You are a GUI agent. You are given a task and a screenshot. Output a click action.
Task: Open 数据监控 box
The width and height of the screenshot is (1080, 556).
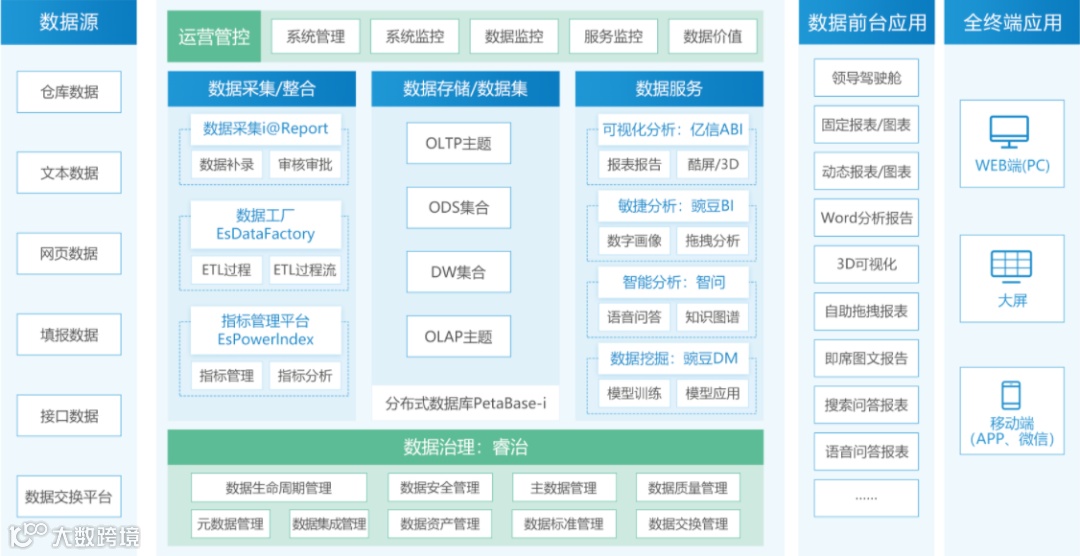514,37
